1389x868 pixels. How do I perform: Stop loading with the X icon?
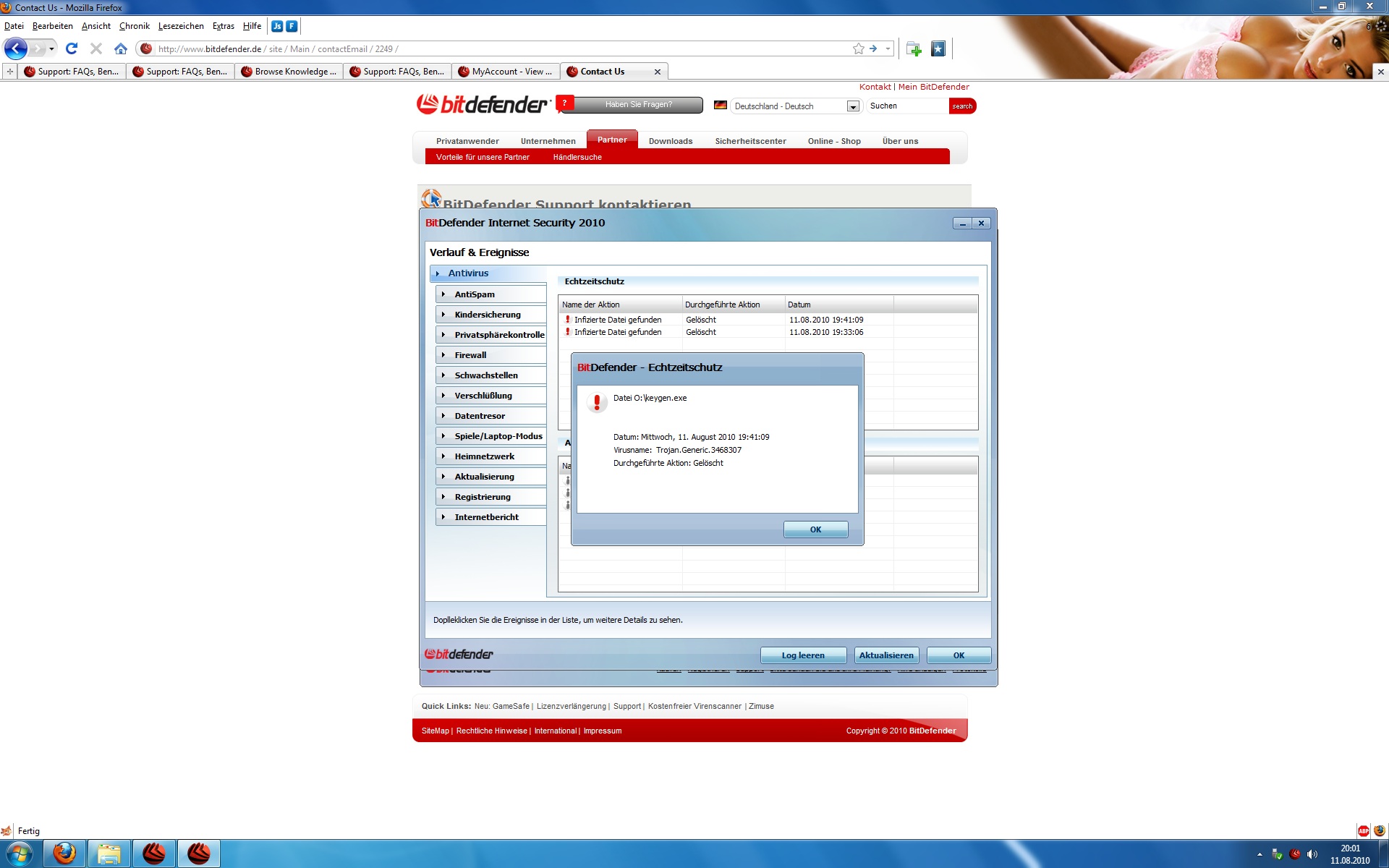pos(95,48)
